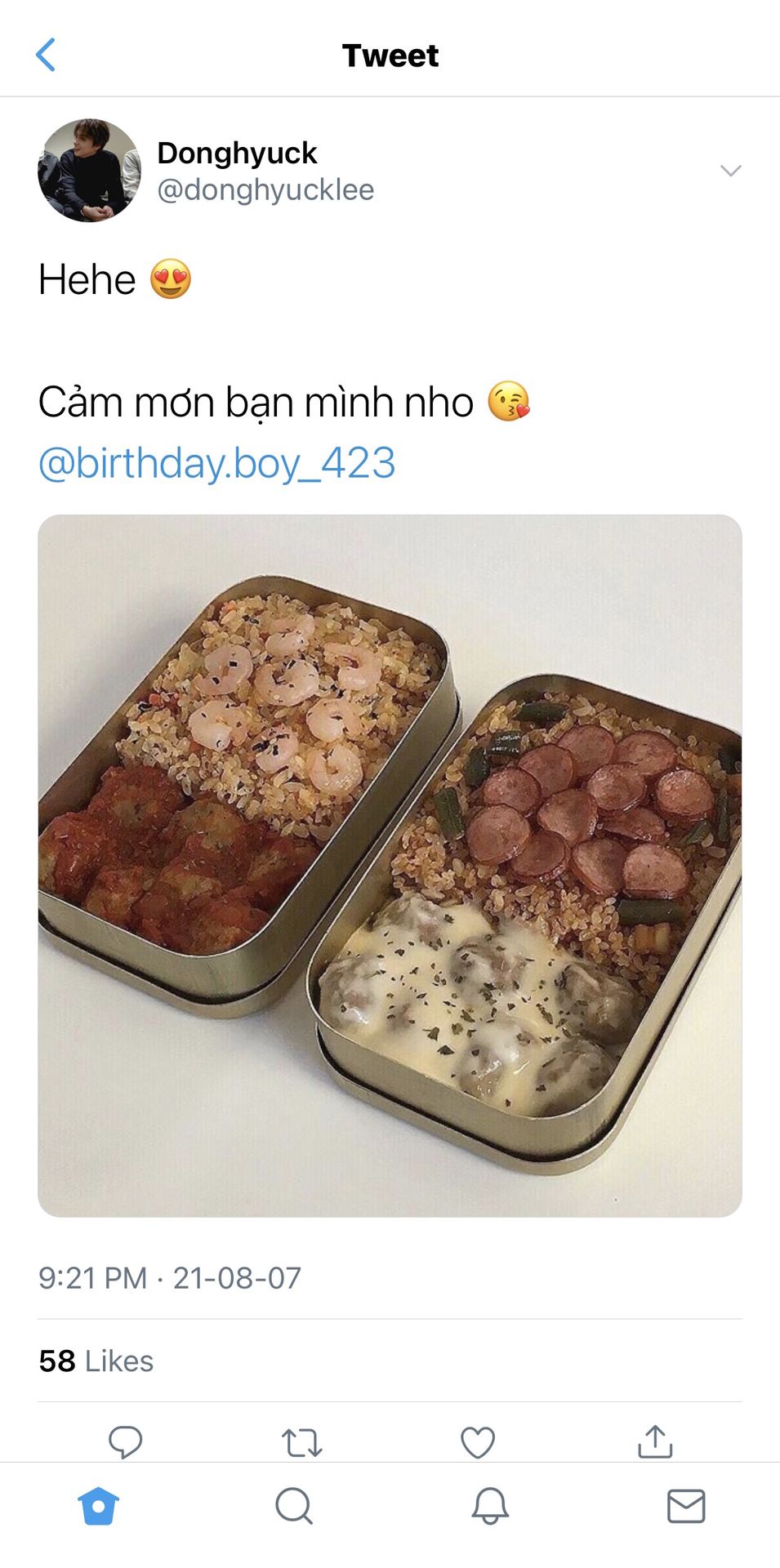Tap the @donghyucklee handle
780x1568 pixels.
(265, 189)
